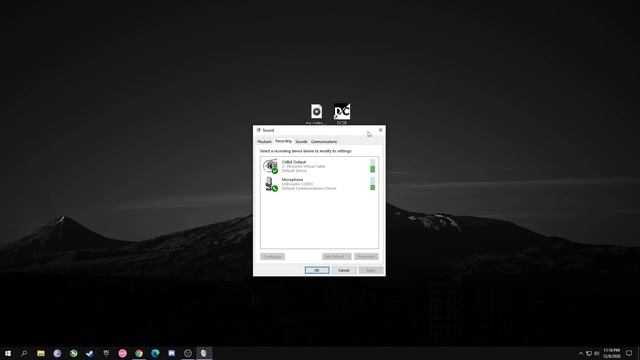Open the taskbar clock and date

pyautogui.click(x=611, y=353)
